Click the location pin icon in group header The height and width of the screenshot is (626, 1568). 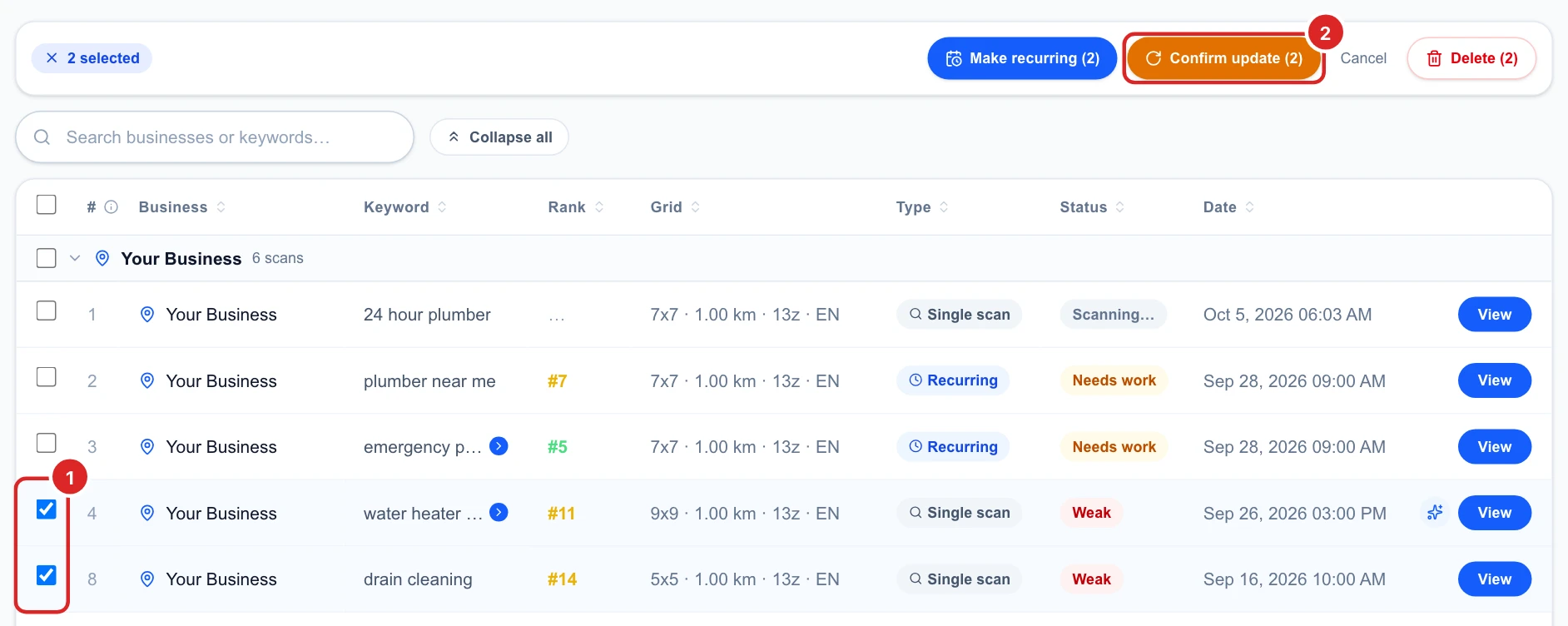(102, 258)
